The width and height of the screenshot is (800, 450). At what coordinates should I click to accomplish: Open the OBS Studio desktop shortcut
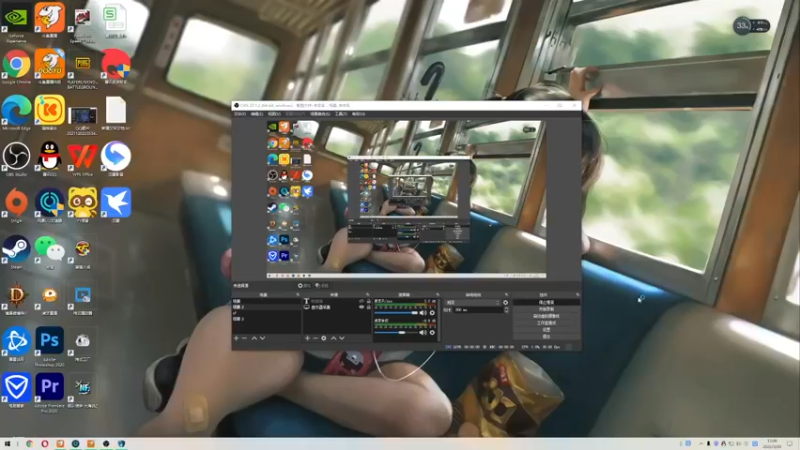pos(16,159)
